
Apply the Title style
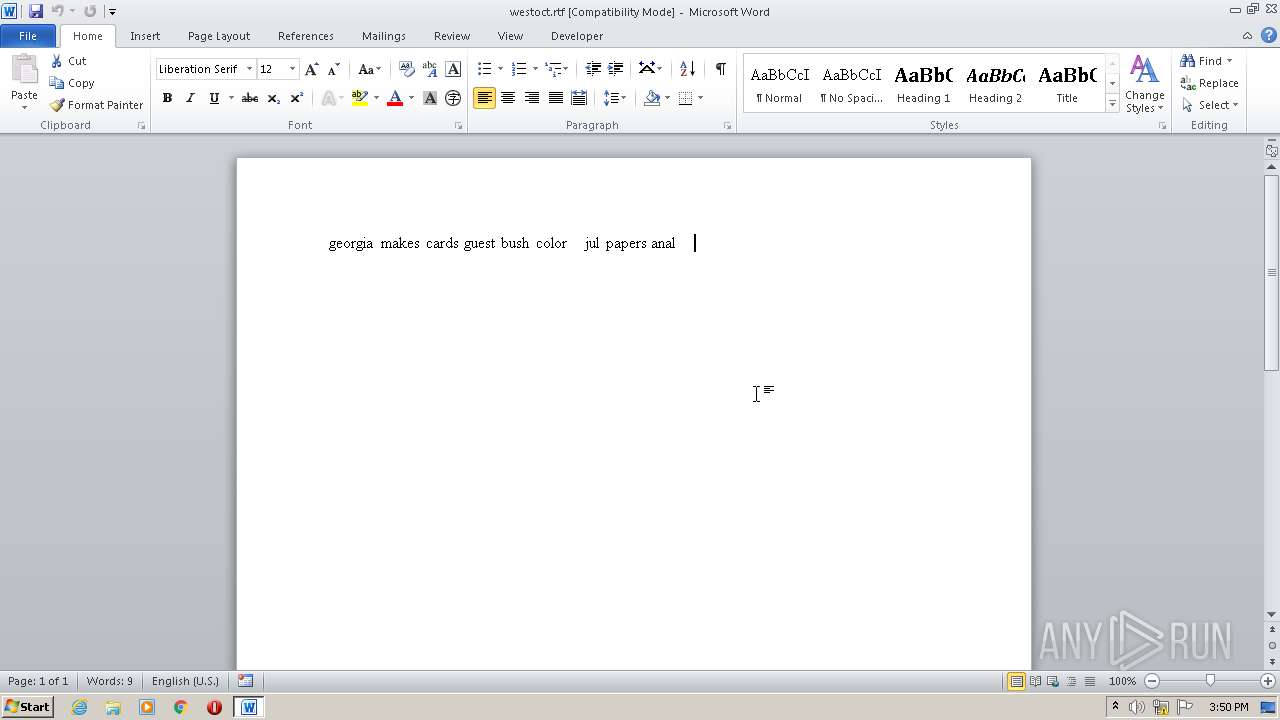point(1067,84)
